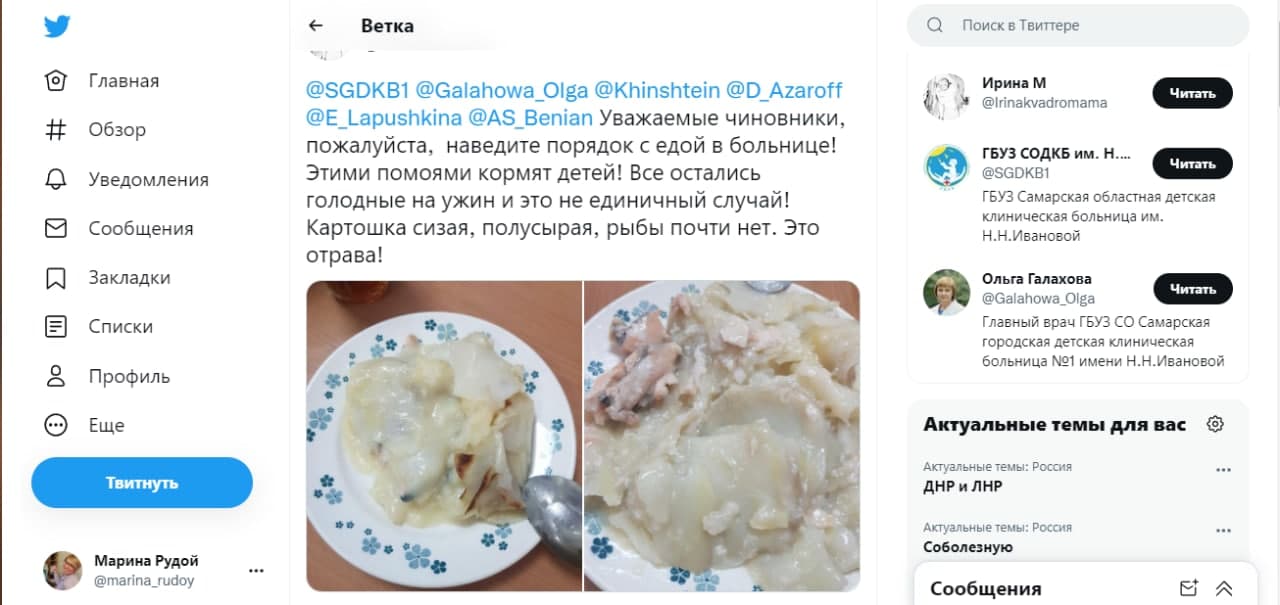Click the Поиск в Твиттере search field
The height and width of the screenshot is (605, 1280).
(1078, 25)
